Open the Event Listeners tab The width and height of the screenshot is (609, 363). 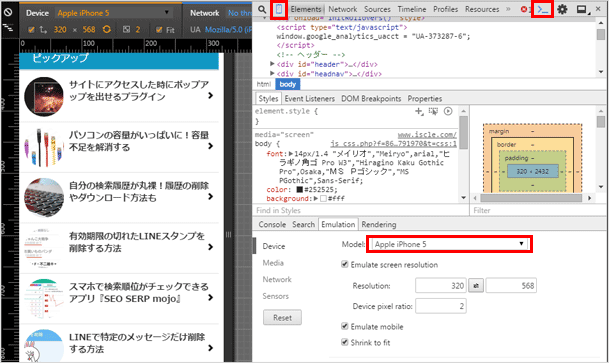(310, 99)
